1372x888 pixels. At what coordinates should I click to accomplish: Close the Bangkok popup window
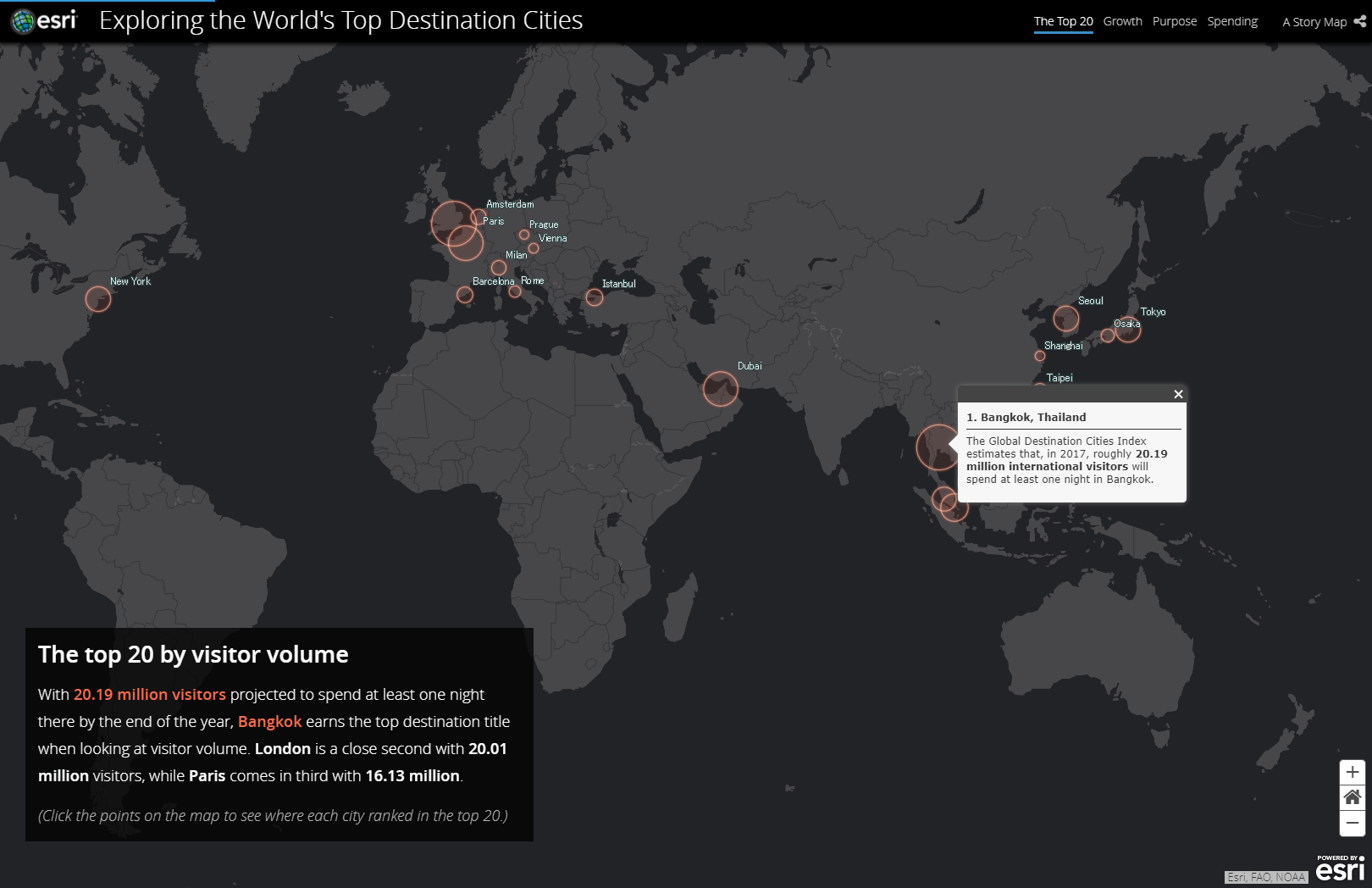pyautogui.click(x=1177, y=394)
